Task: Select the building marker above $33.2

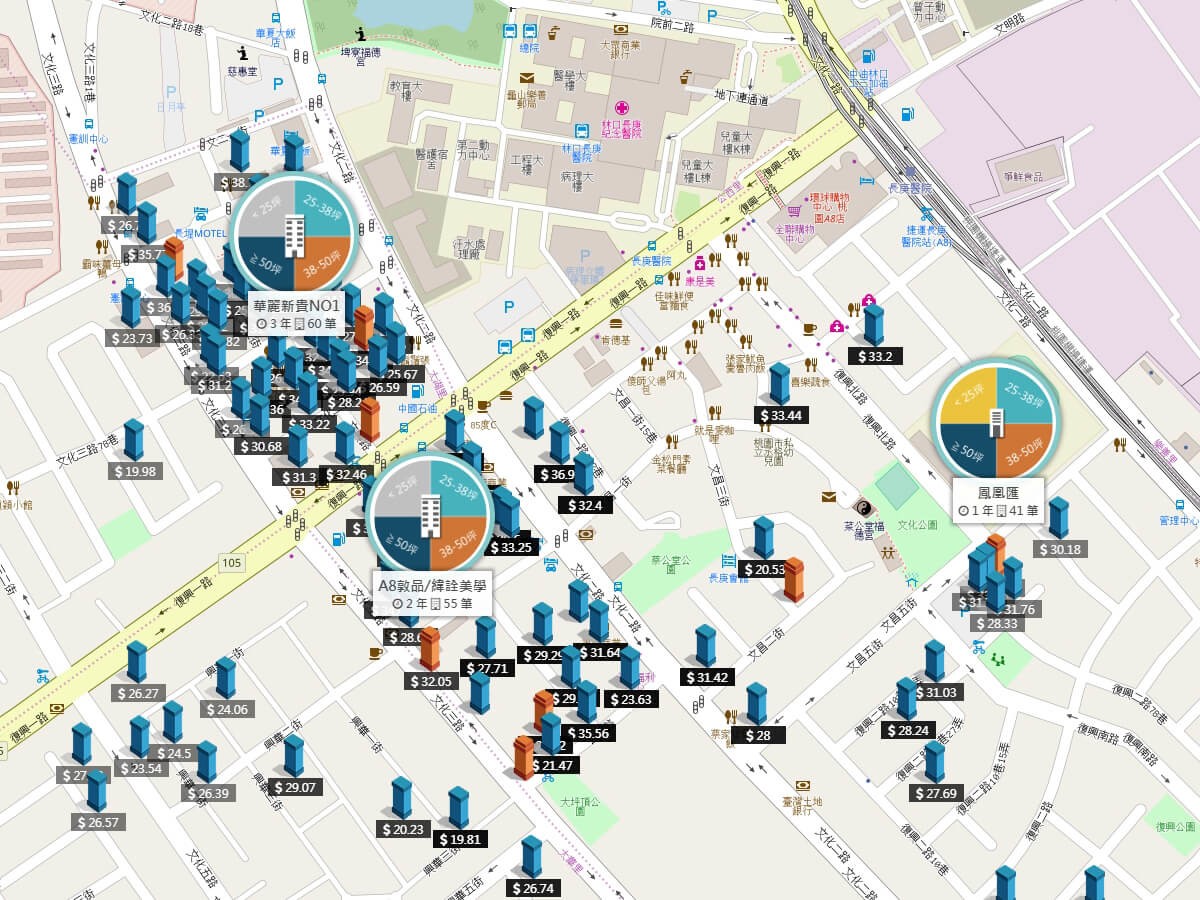Action: pyautogui.click(x=874, y=325)
